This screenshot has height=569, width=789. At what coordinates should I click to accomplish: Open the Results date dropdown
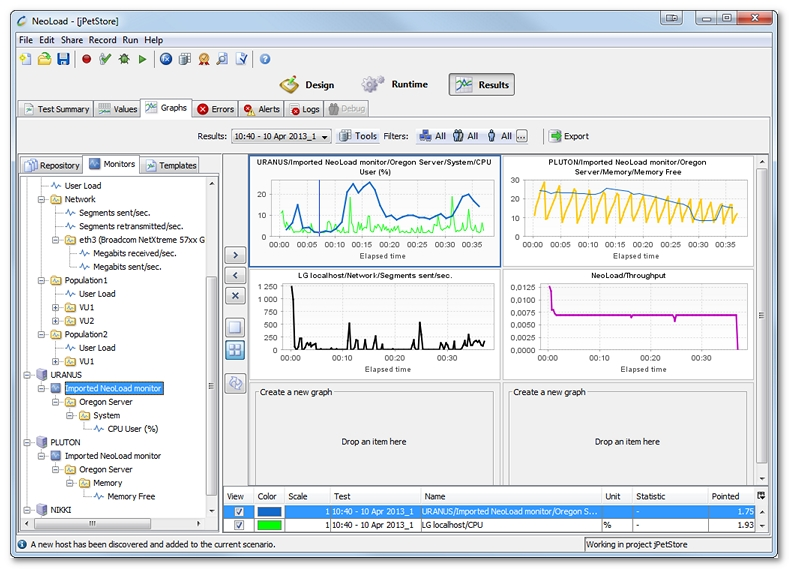point(326,137)
